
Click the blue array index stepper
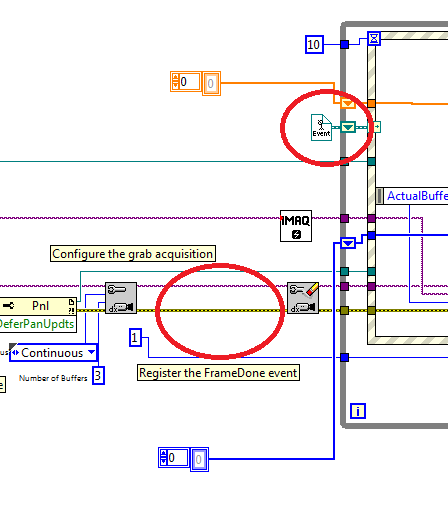[x=163, y=457]
